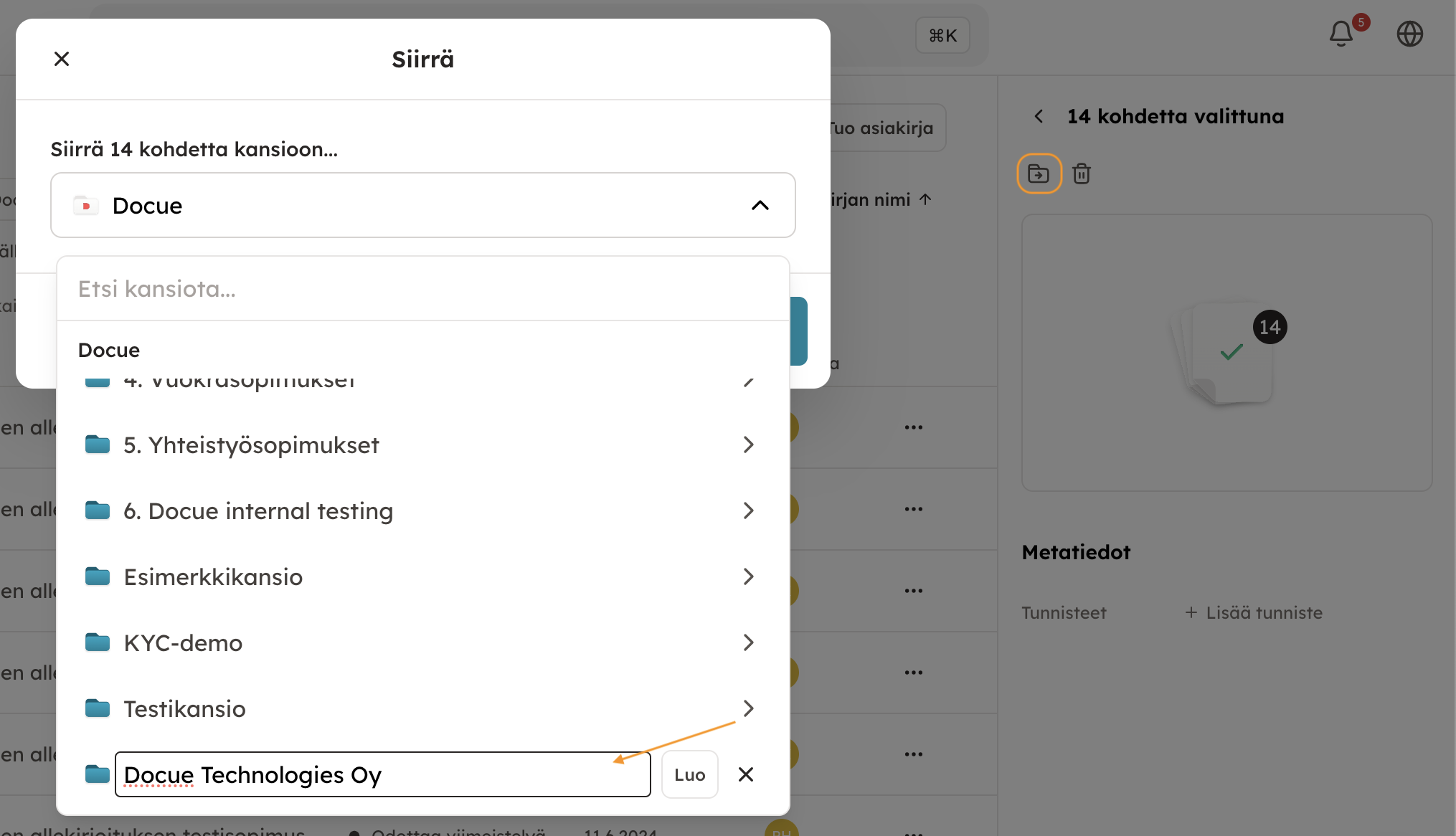Click back arrow beside 14 kohdetta valittuna
Viewport: 1456px width, 836px height.
click(1039, 116)
